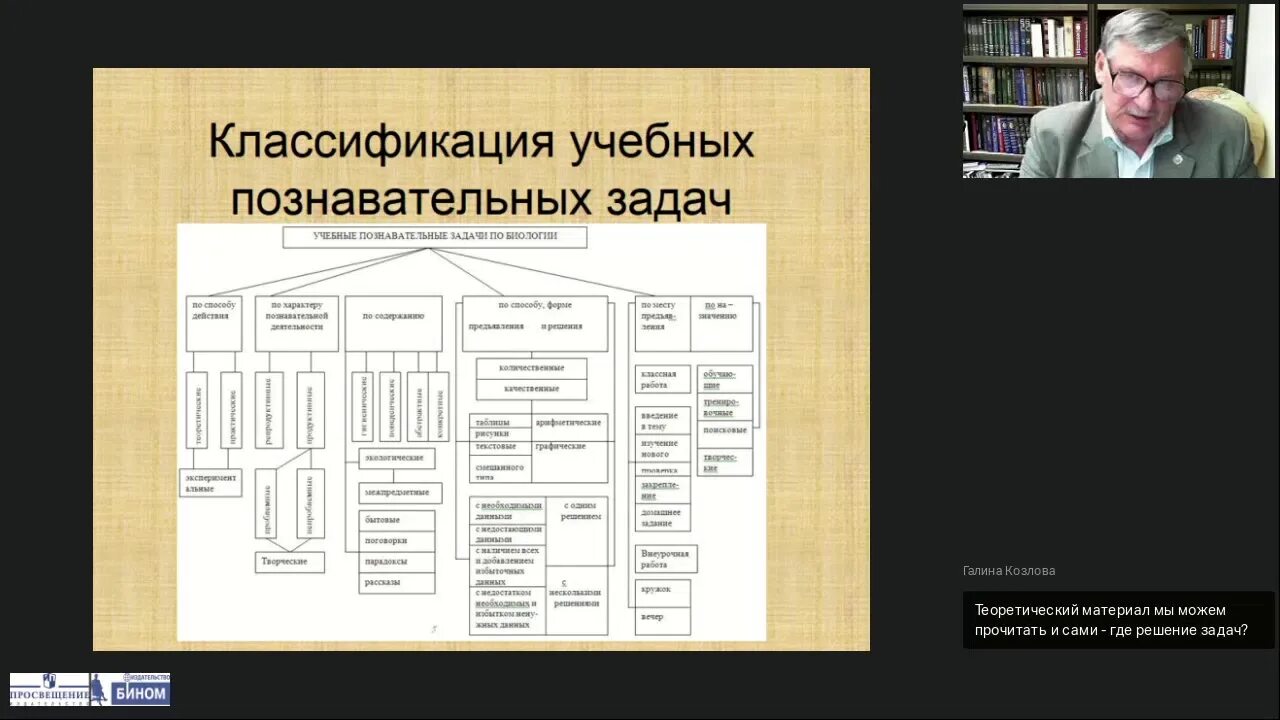The image size is (1280, 720).
Task: Select the 'поисковые' item
Action: 724,431
